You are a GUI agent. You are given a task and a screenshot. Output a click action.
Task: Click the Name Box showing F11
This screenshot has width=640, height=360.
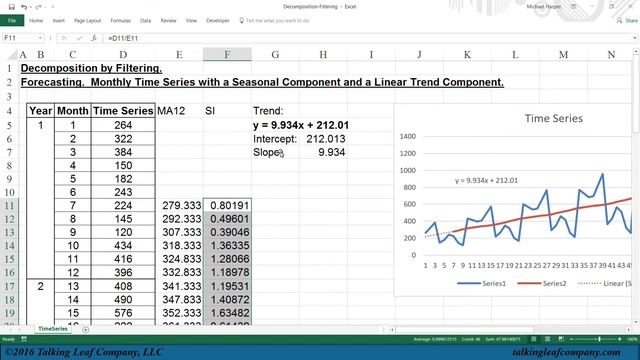tap(20, 38)
